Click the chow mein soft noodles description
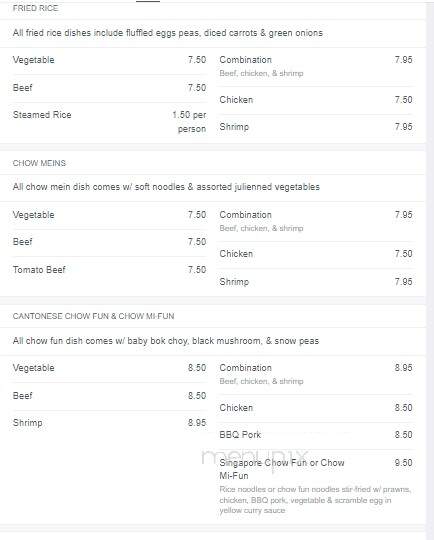434x540 pixels. coord(166,187)
